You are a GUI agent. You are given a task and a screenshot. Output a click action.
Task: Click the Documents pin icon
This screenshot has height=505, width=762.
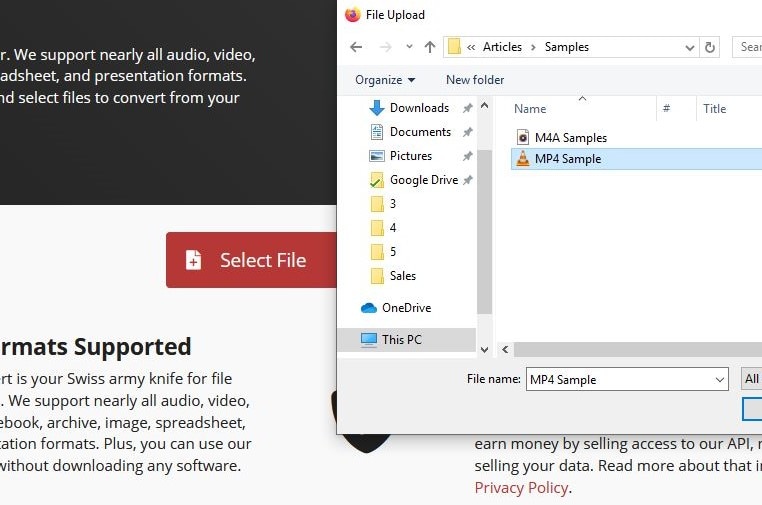(468, 132)
